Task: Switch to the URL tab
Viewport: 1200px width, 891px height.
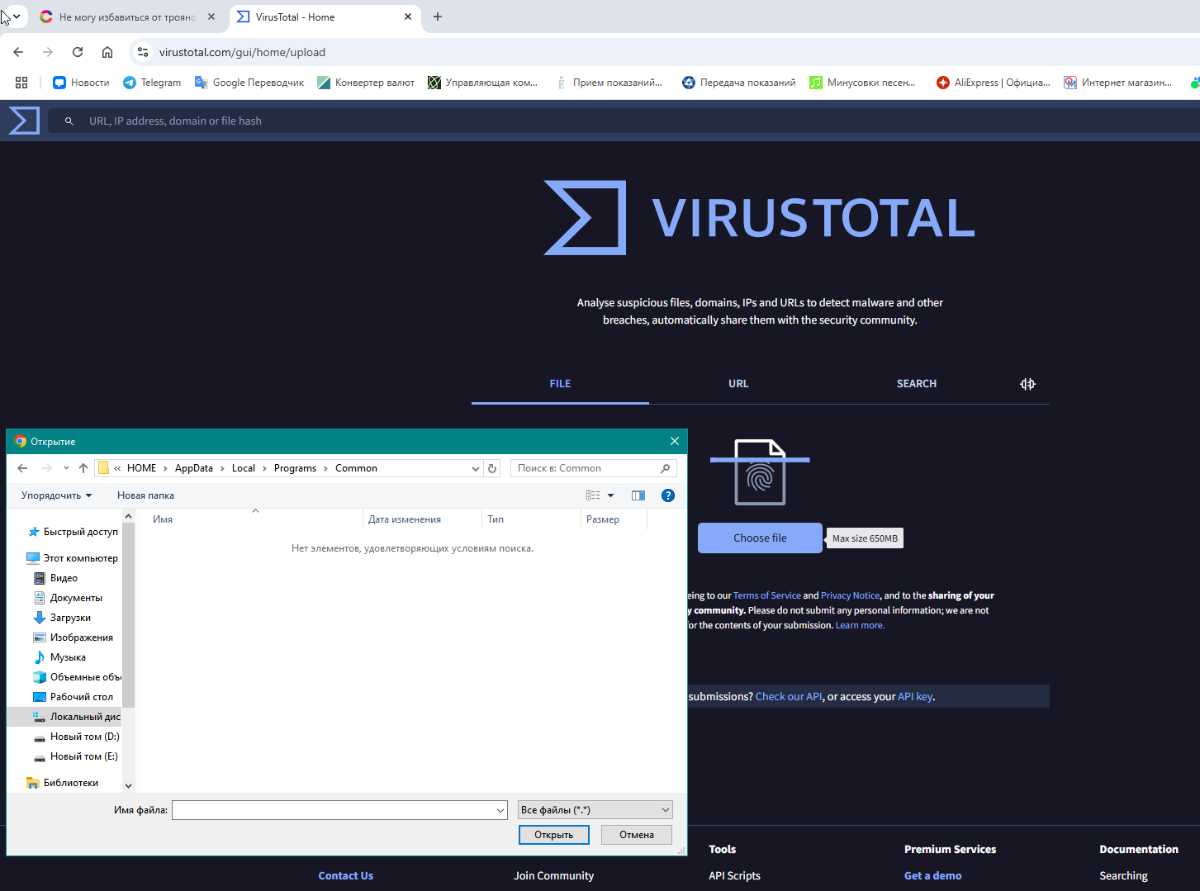Action: [738, 384]
